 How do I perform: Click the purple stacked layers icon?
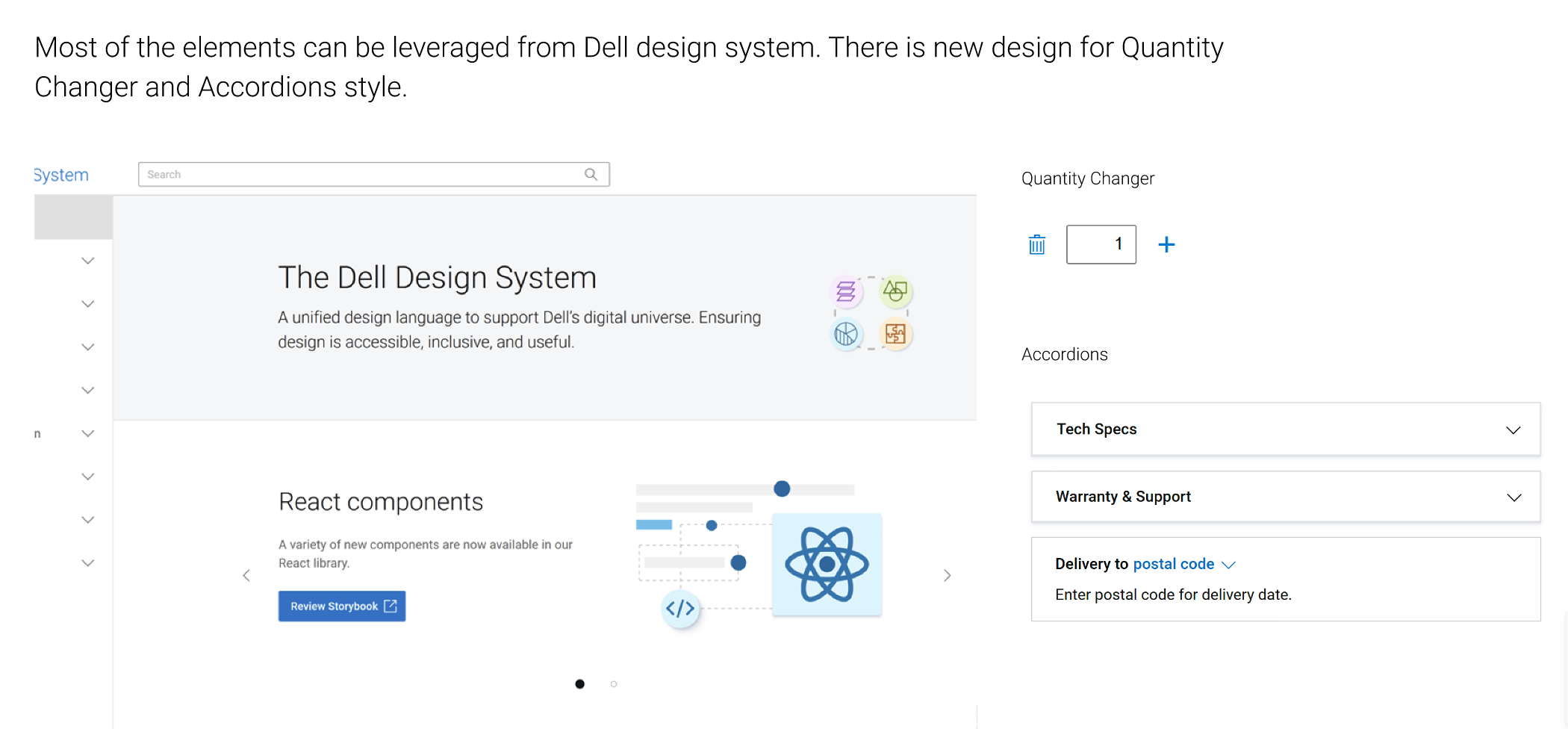pos(846,291)
